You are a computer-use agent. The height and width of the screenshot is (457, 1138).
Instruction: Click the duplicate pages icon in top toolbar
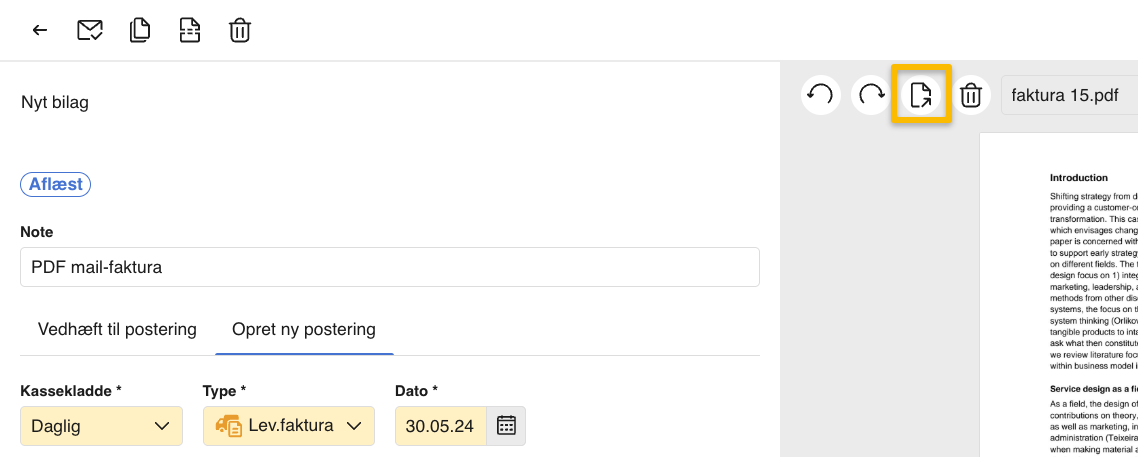click(x=140, y=30)
